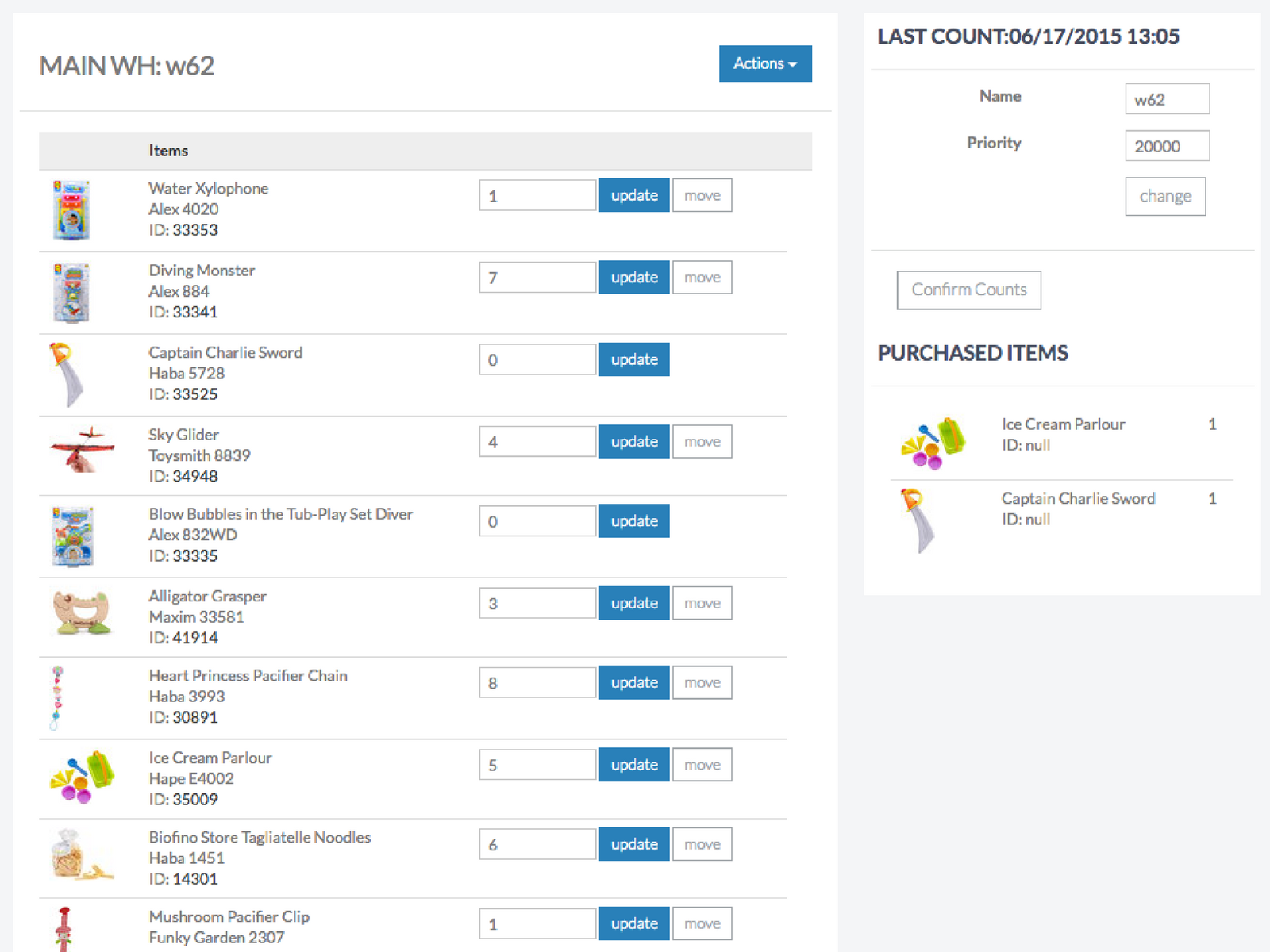Move the Ice Cream Parlour item

(702, 765)
